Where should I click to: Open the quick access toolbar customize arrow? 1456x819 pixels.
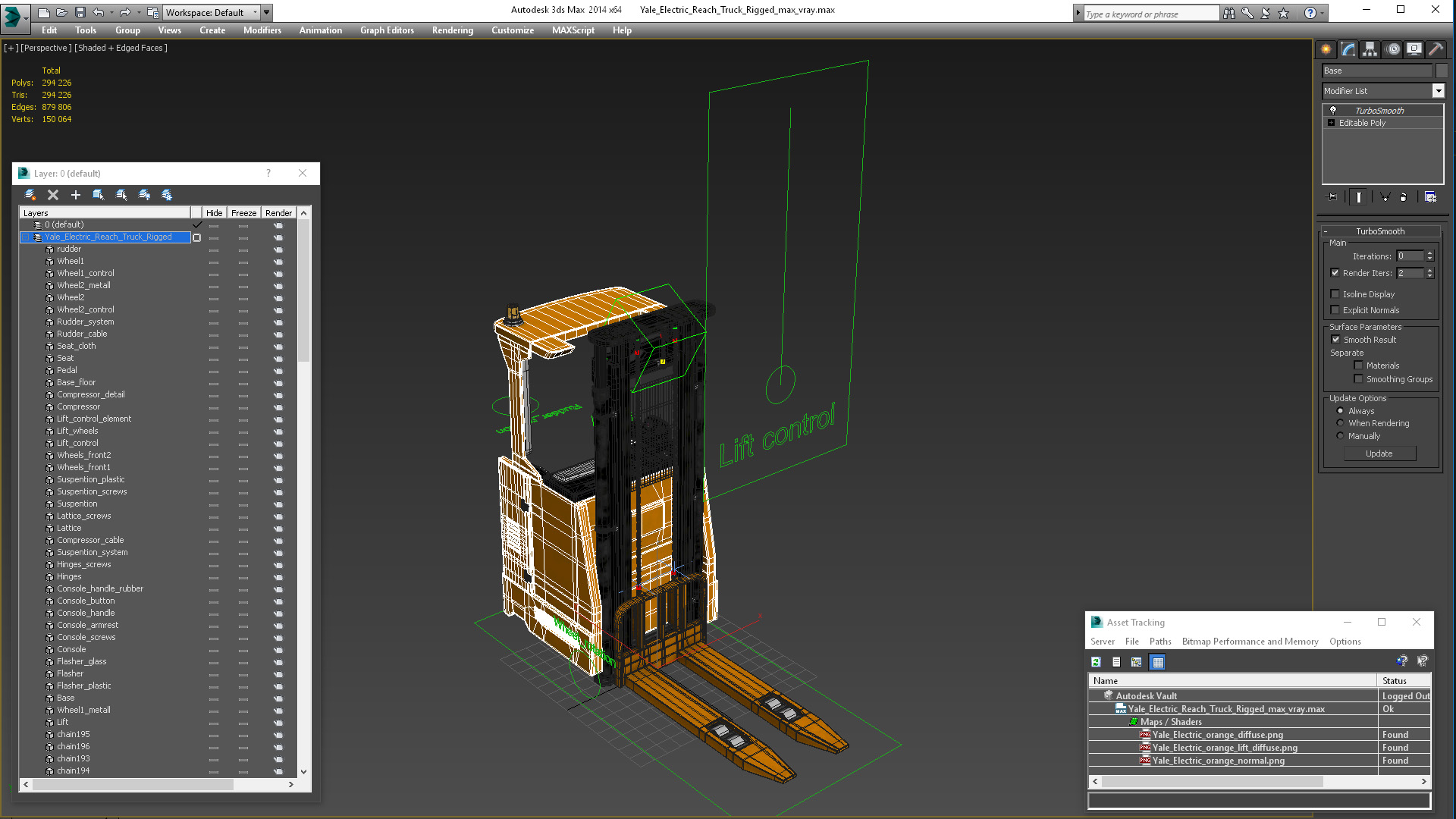(266, 12)
